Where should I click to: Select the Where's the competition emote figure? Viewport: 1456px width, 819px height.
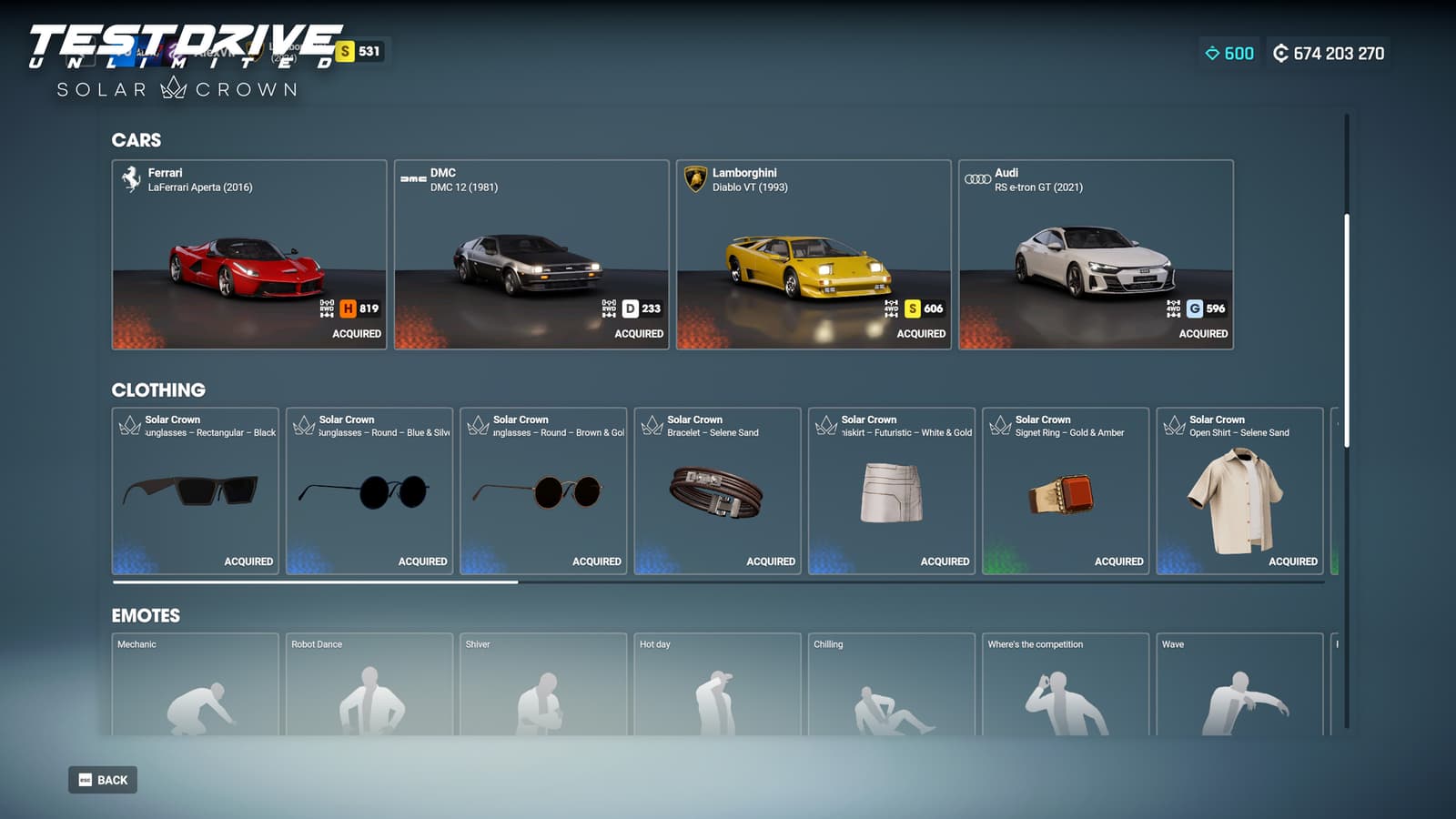1066,703
